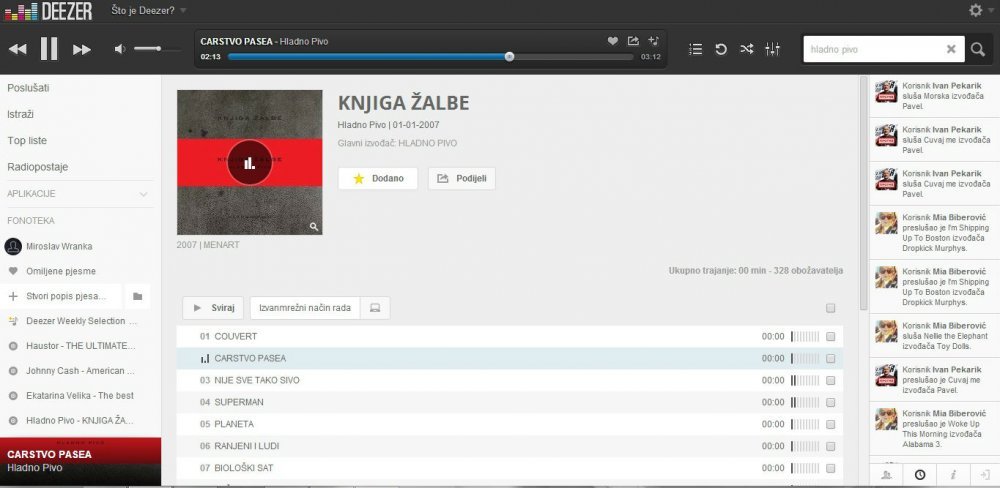This screenshot has height=488, width=1000.
Task: Share the currently playing track
Action: point(633,41)
